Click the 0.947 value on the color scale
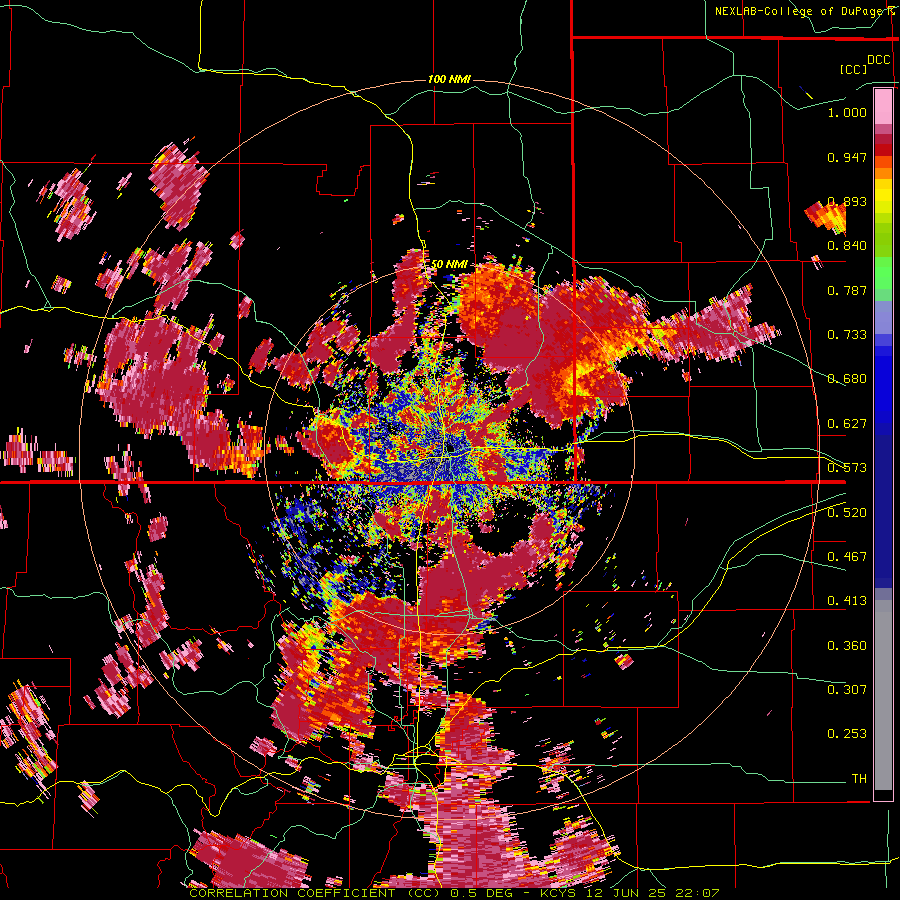The width and height of the screenshot is (900, 900). point(847,157)
